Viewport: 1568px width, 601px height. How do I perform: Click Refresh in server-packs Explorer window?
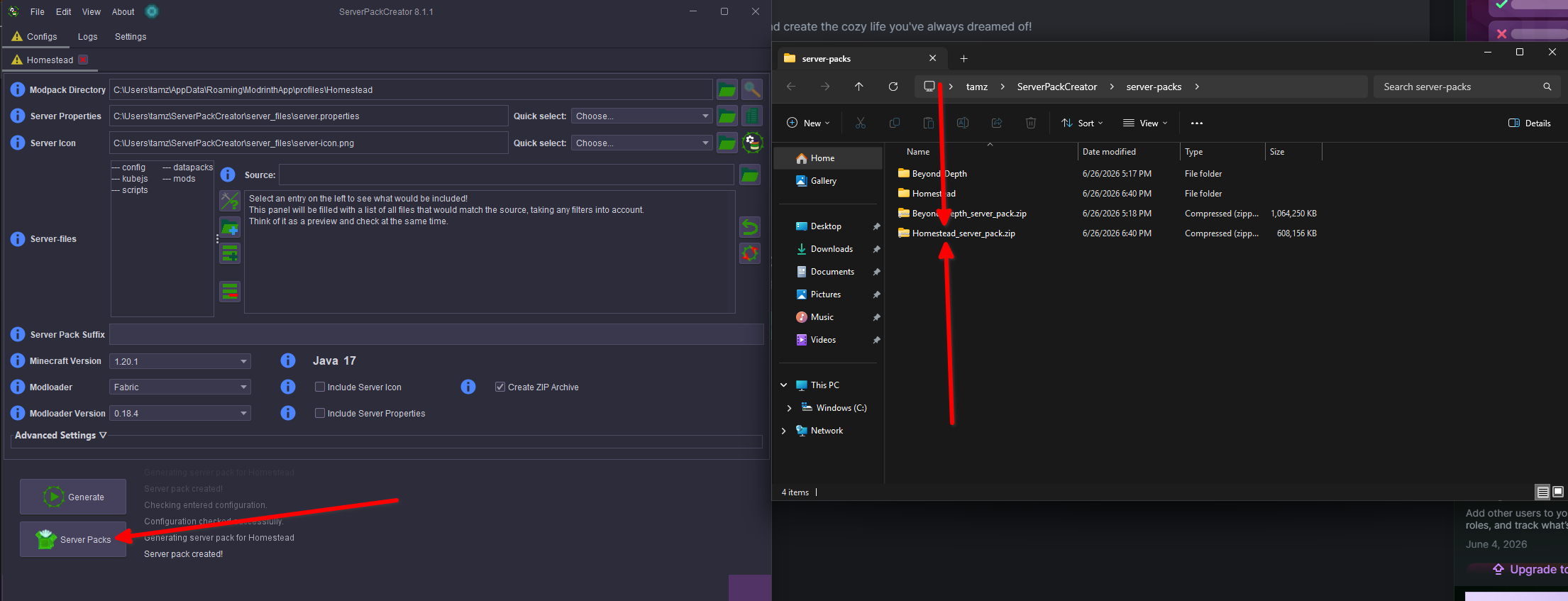[x=893, y=87]
